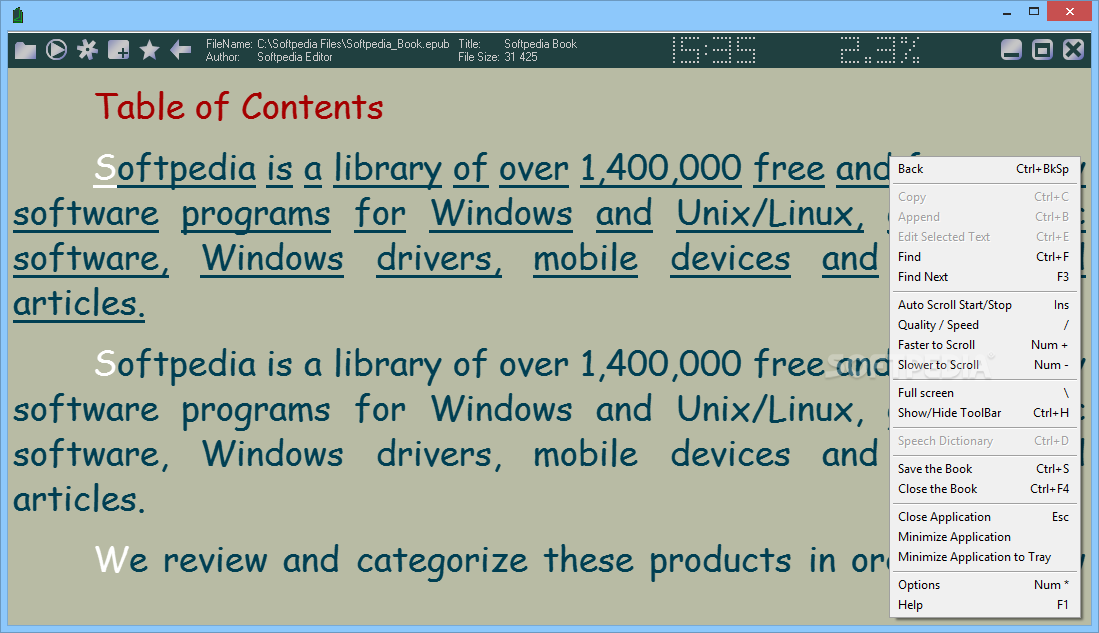
Task: Click the star favorites icon
Action: (149, 50)
